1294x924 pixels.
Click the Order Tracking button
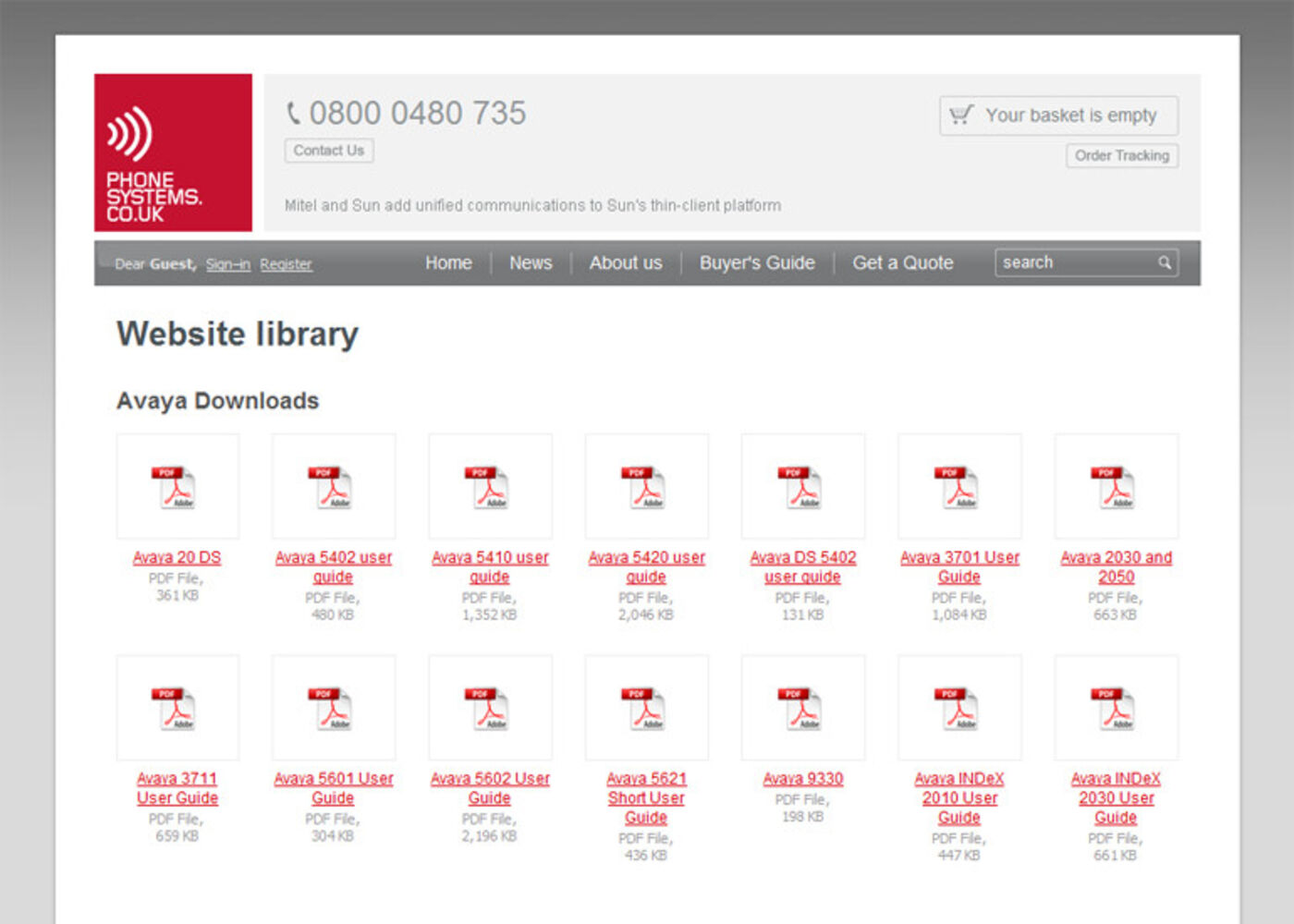[x=1121, y=156]
